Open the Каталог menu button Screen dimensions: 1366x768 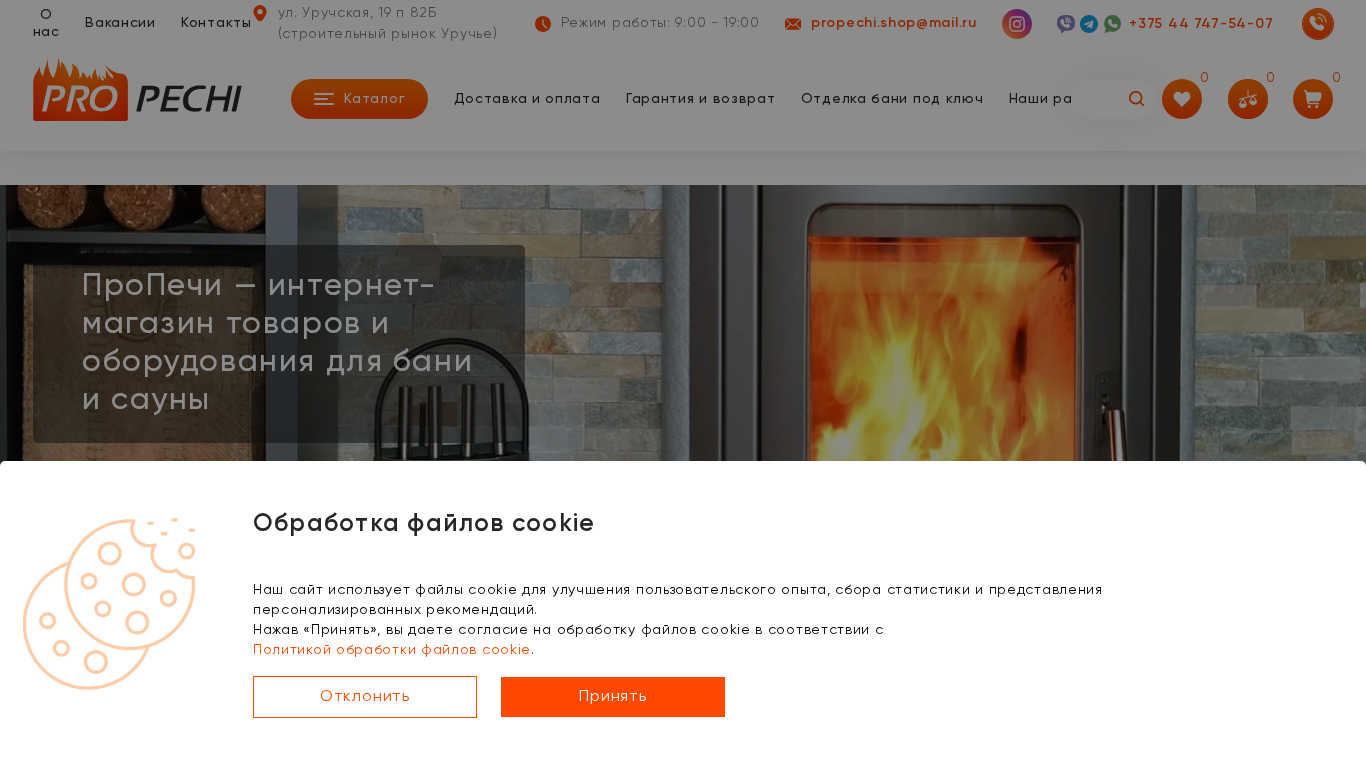tap(359, 99)
